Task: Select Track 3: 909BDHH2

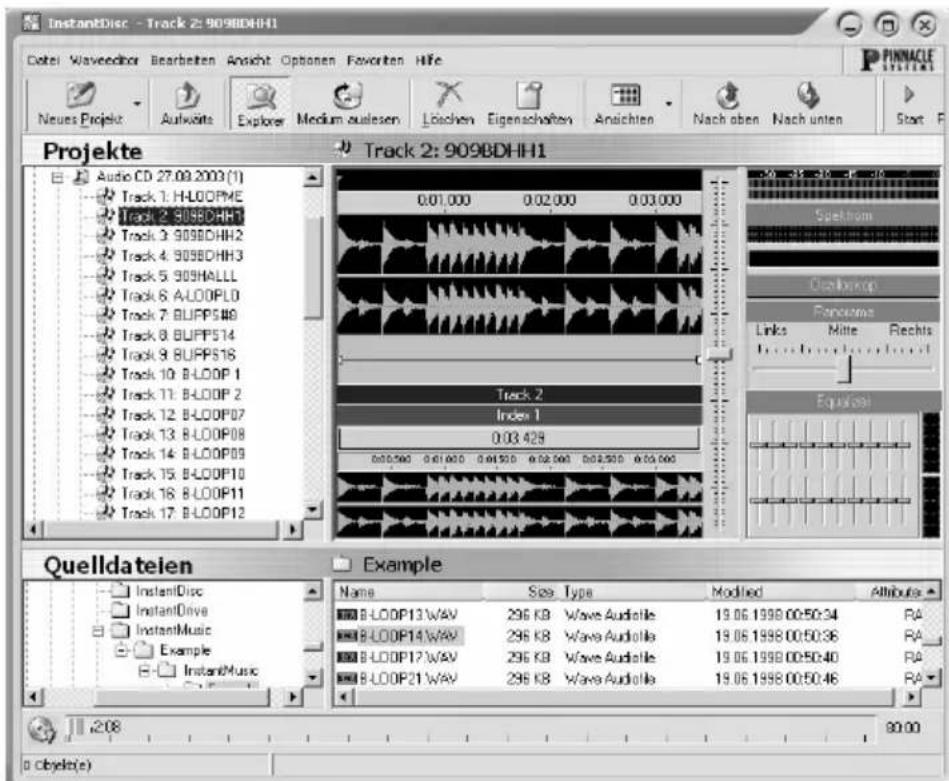Action: click(182, 236)
